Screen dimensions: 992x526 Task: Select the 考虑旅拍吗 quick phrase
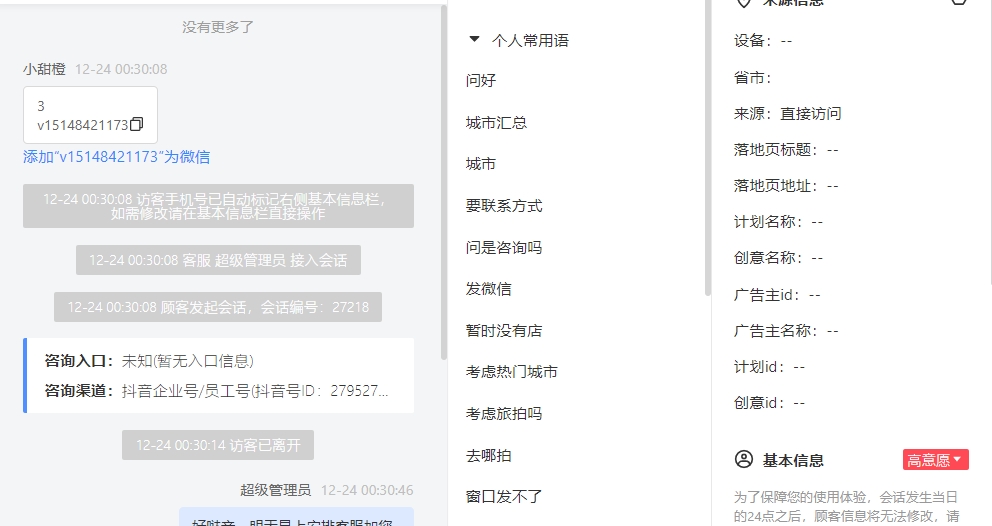[504, 413]
